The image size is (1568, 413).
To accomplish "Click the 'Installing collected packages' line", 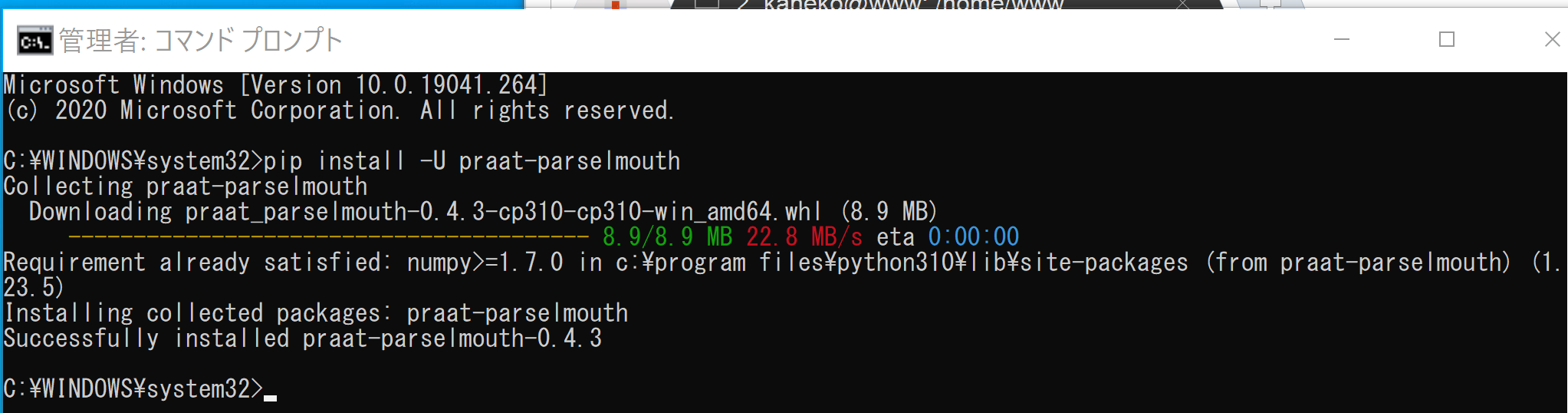I will [316, 313].
